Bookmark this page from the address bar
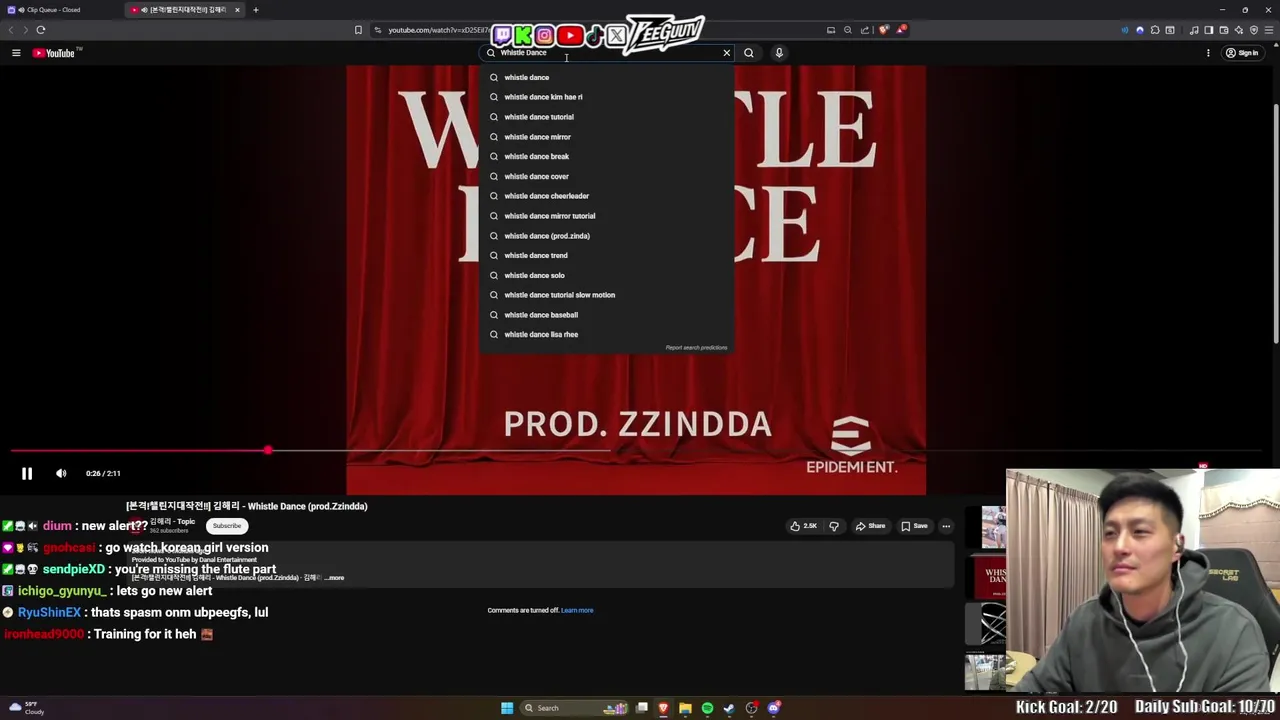The height and width of the screenshot is (720, 1280). coord(358,30)
